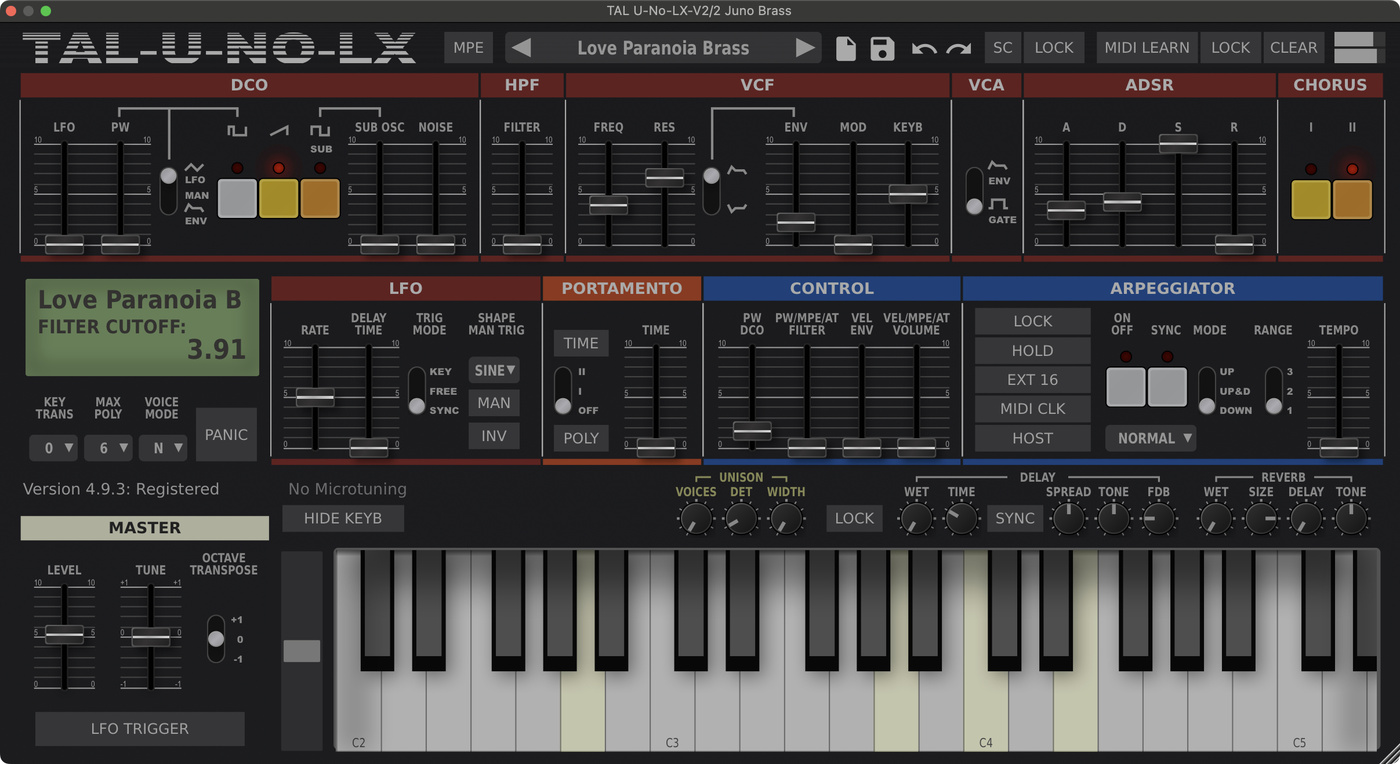1400x764 pixels.
Task: Open the VOICE MODE dropdown
Action: [163, 448]
